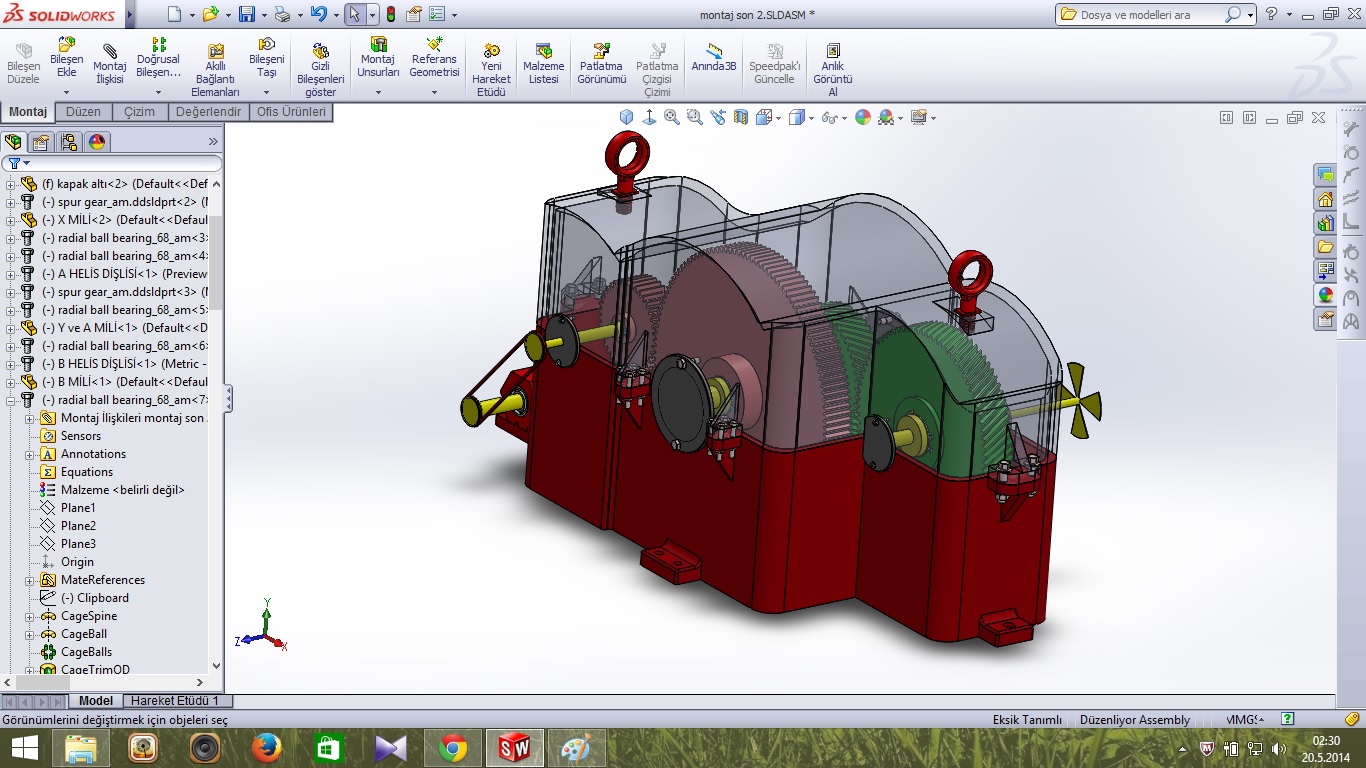The image size is (1366, 768).
Task: Select Plane1 in the feature tree
Action: [78, 508]
